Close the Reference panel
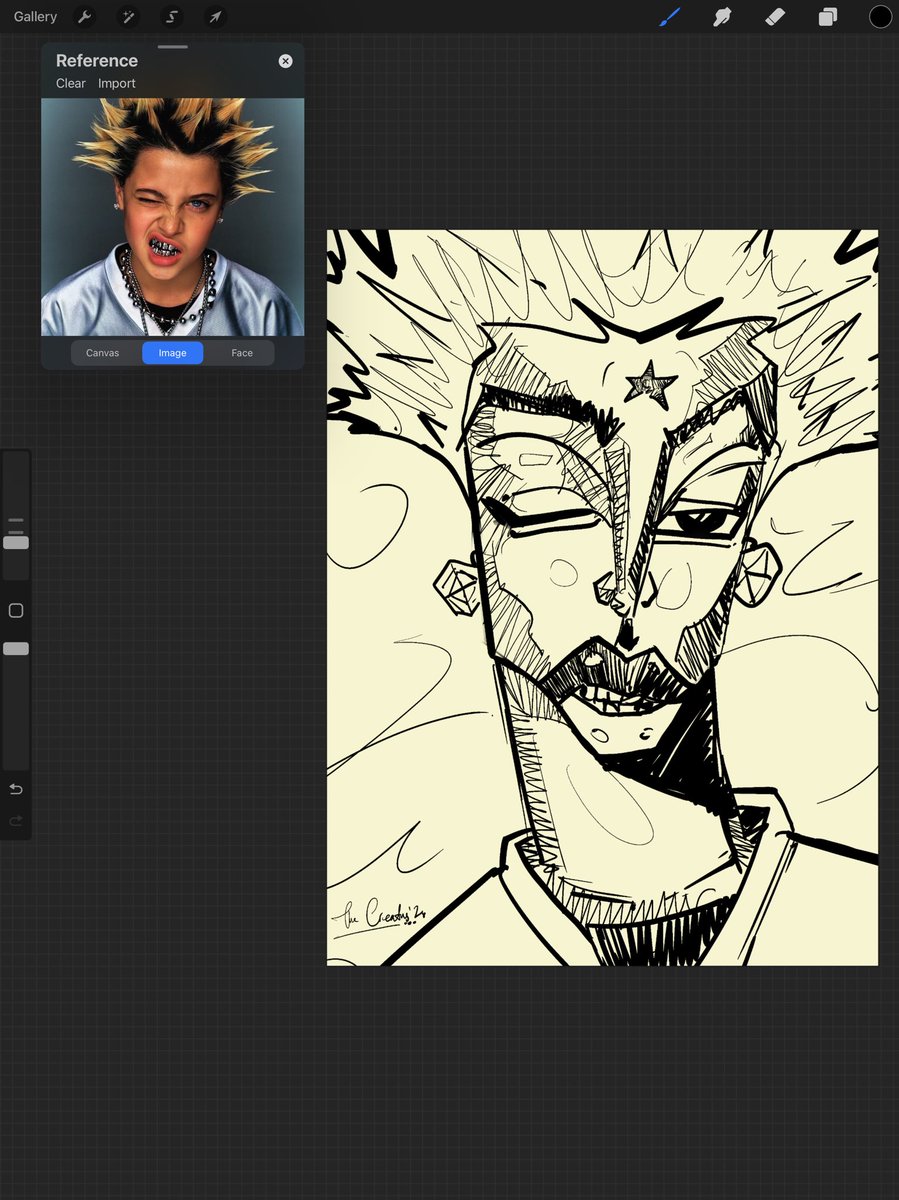Image resolution: width=899 pixels, height=1200 pixels. tap(285, 61)
